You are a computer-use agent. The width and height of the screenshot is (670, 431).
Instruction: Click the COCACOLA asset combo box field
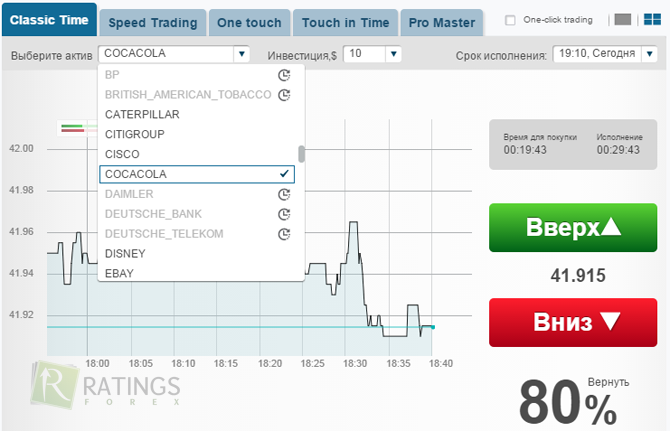click(173, 54)
